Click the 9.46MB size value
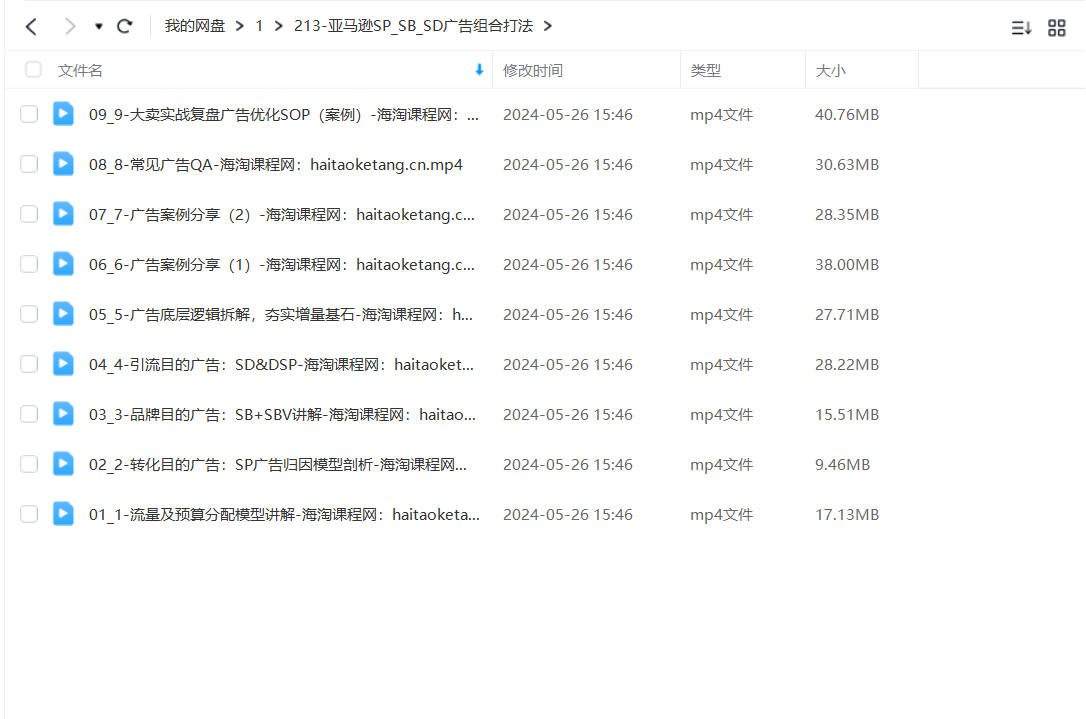The image size is (1086, 719). [842, 465]
